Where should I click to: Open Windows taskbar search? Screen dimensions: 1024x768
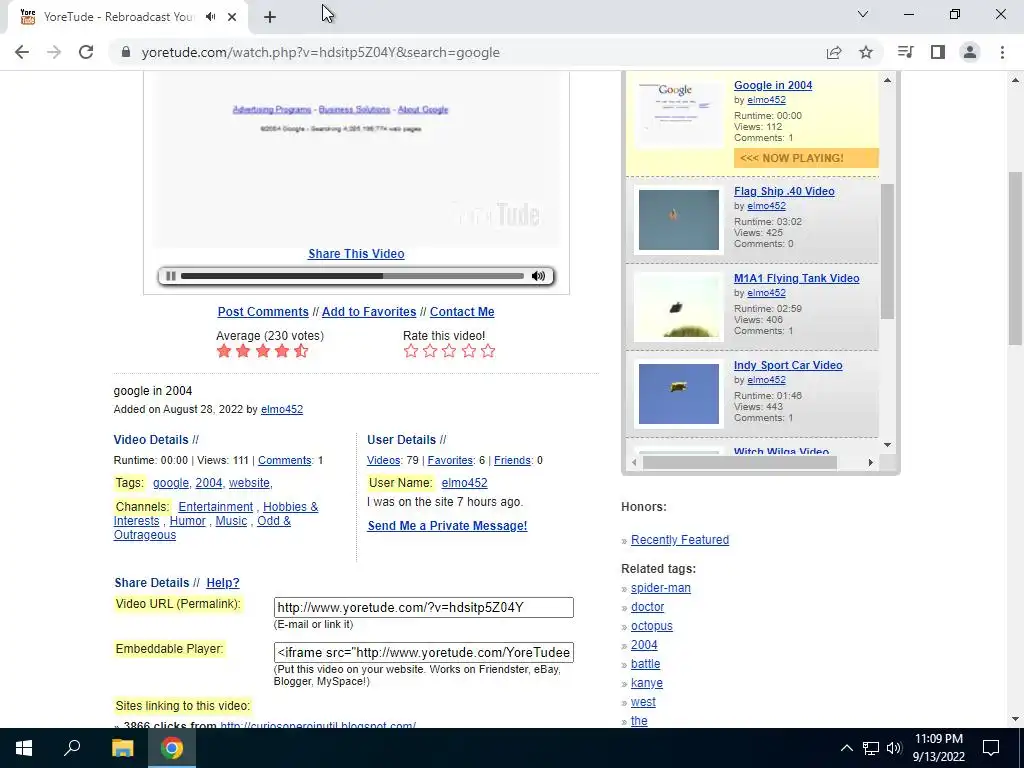tap(72, 748)
